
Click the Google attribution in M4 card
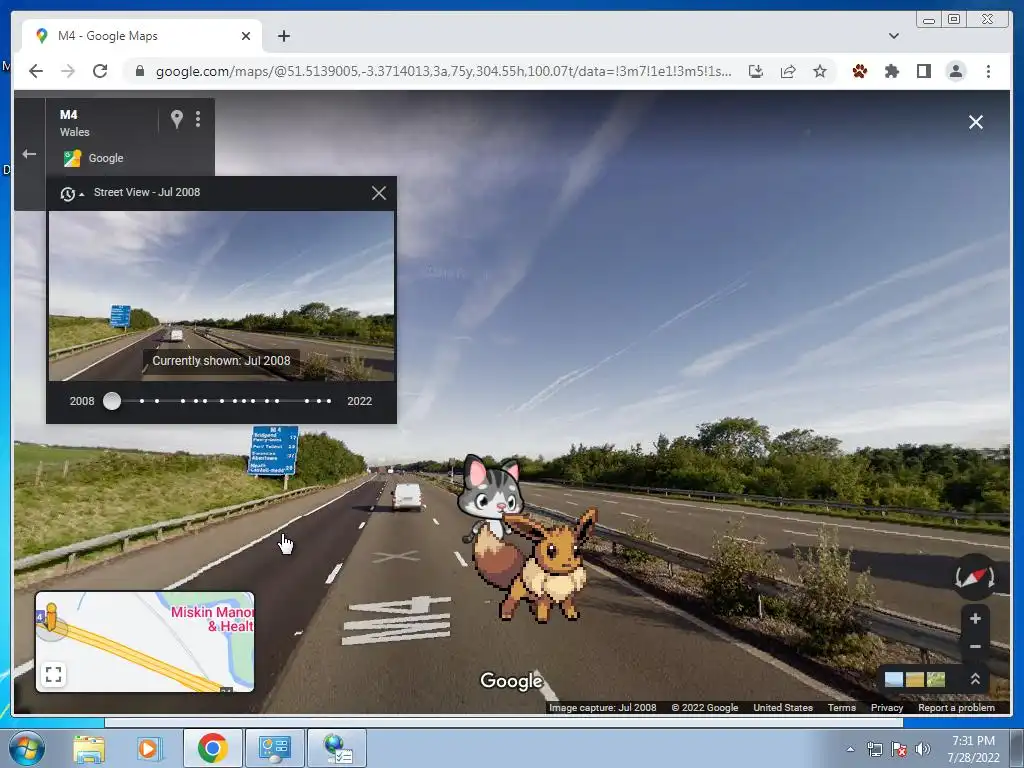pyautogui.click(x=93, y=158)
